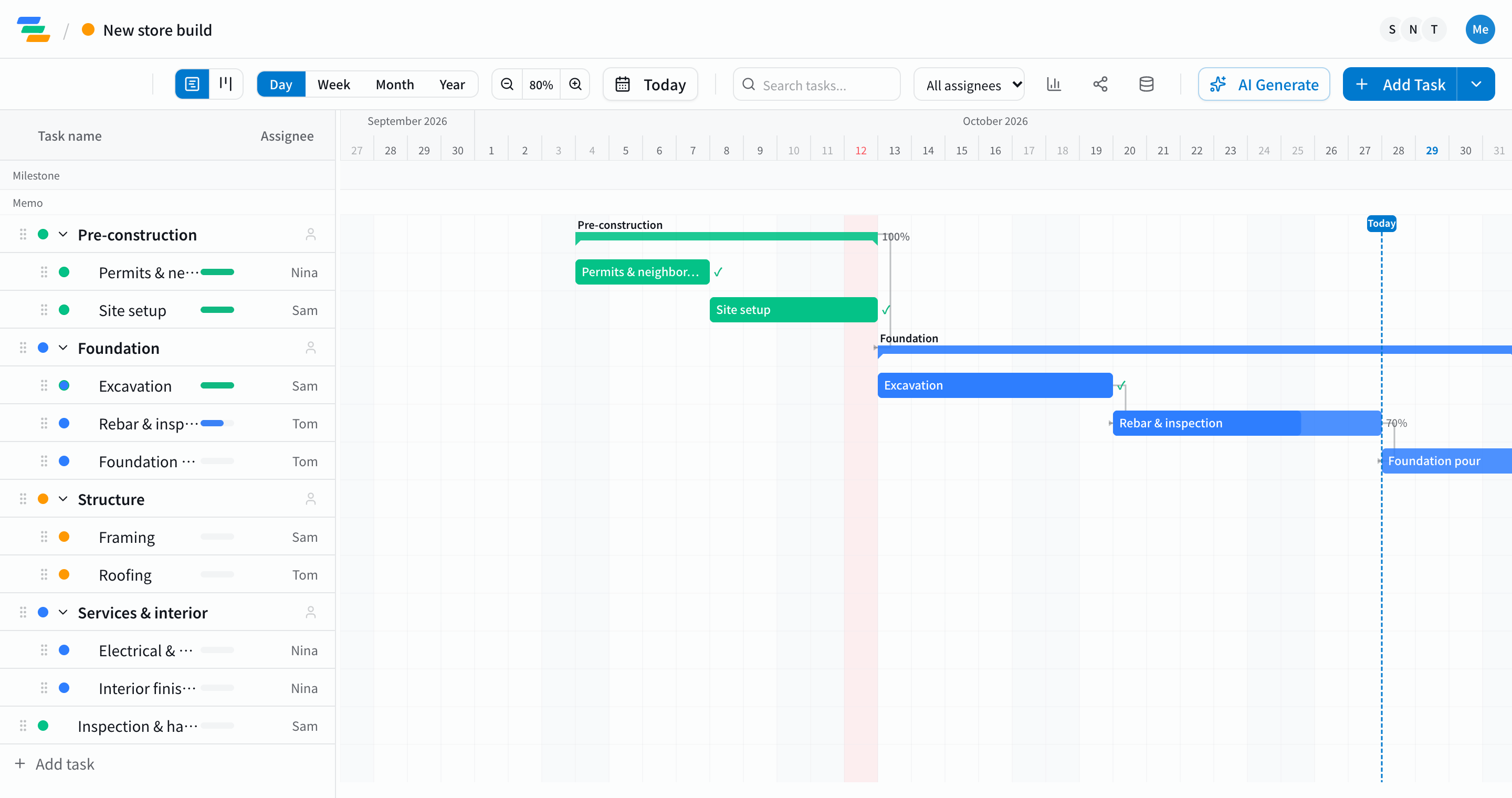
Task: Select the Week timescale tab
Action: pos(333,85)
